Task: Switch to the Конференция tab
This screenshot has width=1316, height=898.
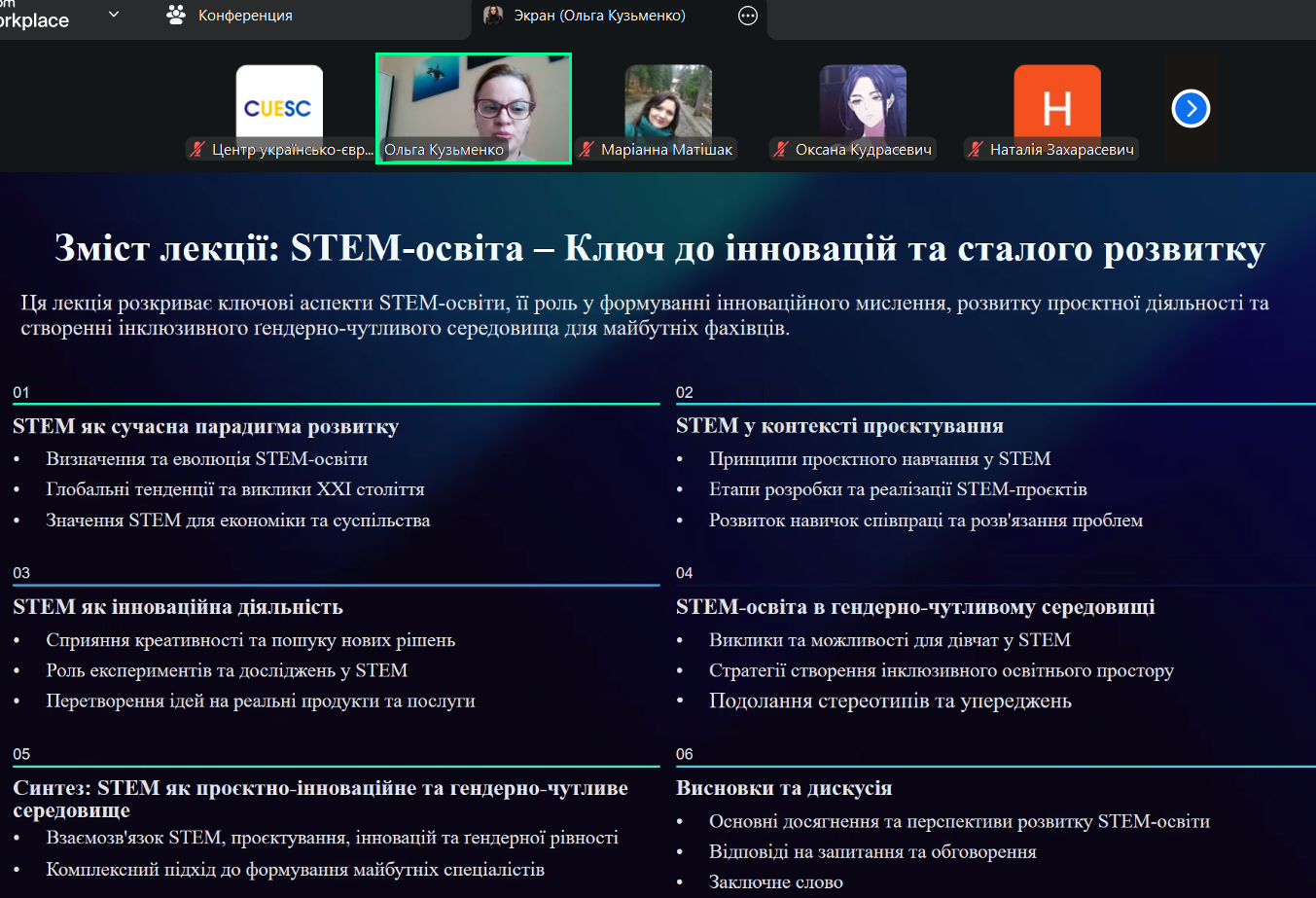Action: (x=245, y=16)
